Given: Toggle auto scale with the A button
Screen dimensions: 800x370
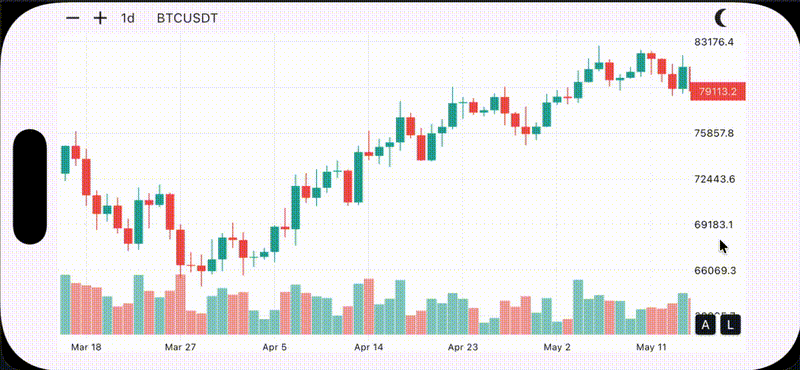Looking at the screenshot, I should pos(706,325).
